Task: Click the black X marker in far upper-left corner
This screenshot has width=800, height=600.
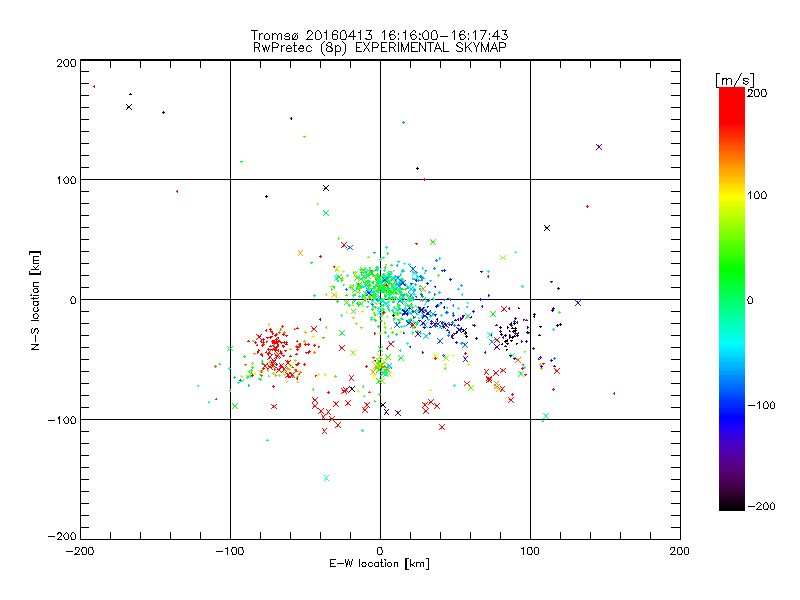Action: [129, 107]
